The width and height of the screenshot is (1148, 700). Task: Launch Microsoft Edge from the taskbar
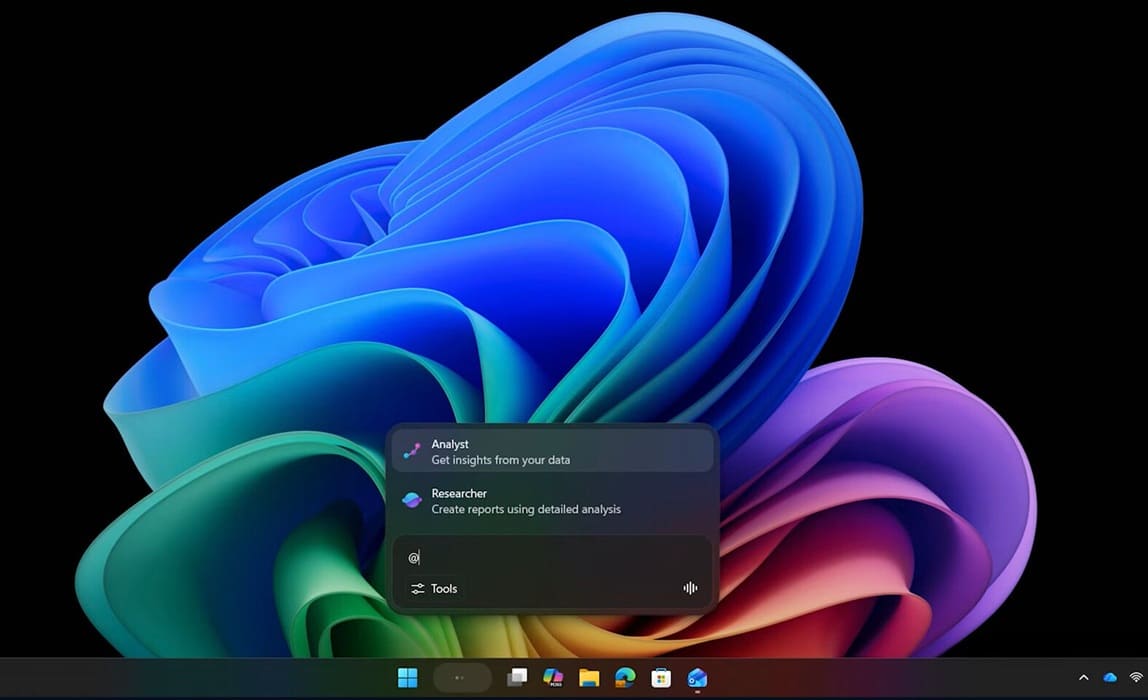click(626, 677)
